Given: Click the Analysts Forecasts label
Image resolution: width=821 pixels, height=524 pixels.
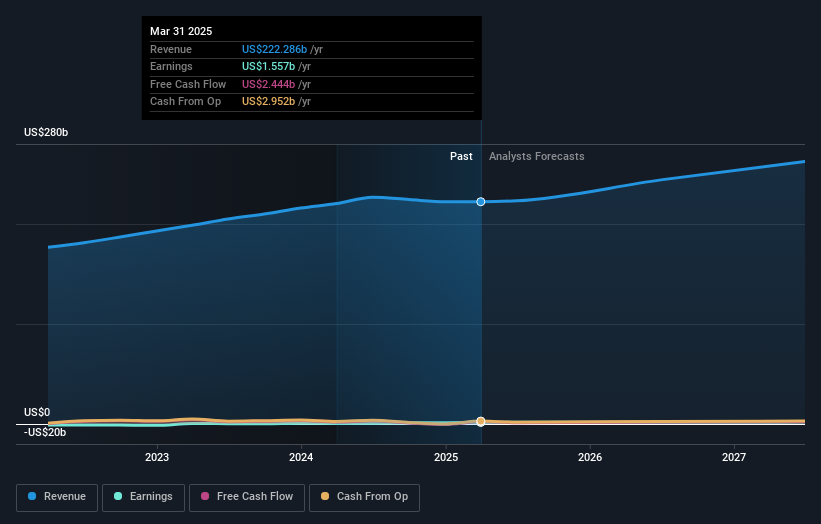Looking at the screenshot, I should [537, 156].
